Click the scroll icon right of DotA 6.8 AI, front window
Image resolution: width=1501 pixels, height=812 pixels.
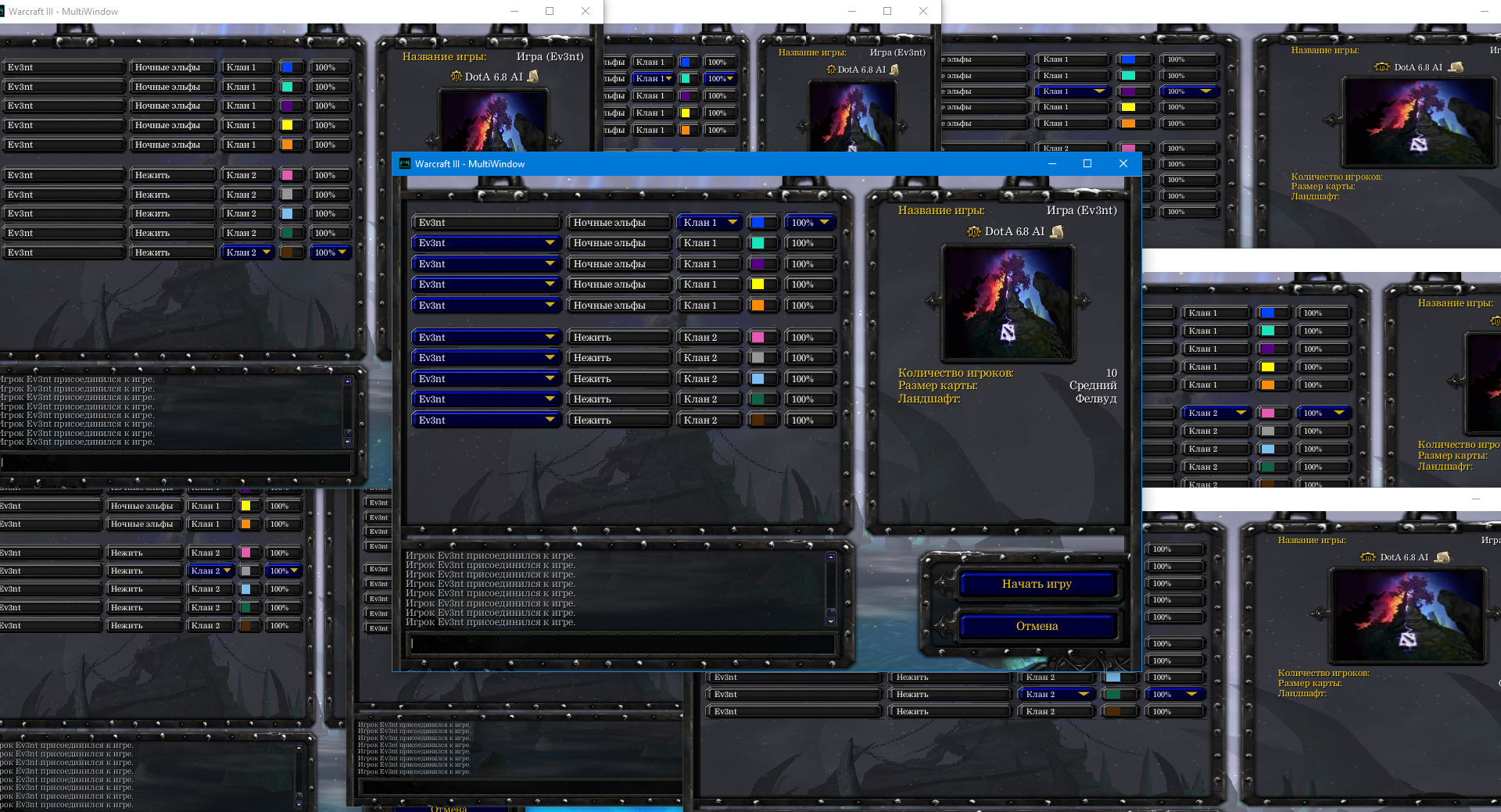(x=1057, y=231)
